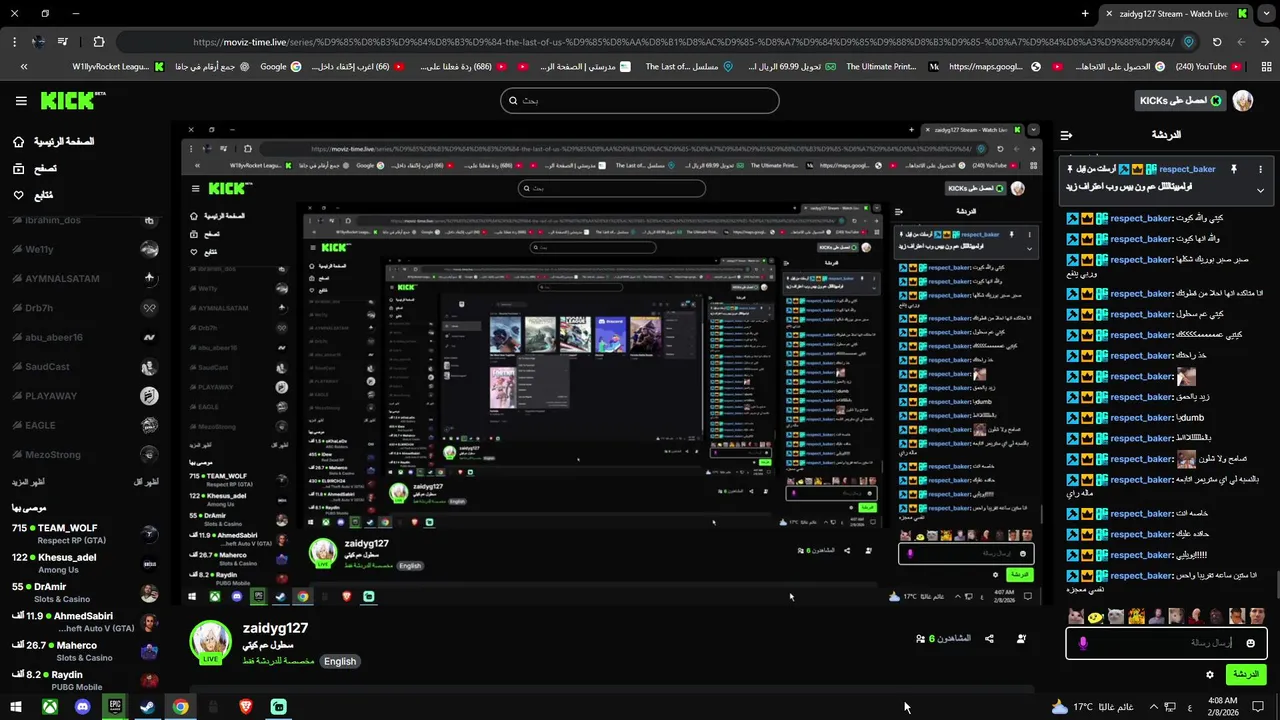Expand the pinned message with its chevron
Viewport: 1280px width, 720px height.
pyautogui.click(x=1260, y=190)
